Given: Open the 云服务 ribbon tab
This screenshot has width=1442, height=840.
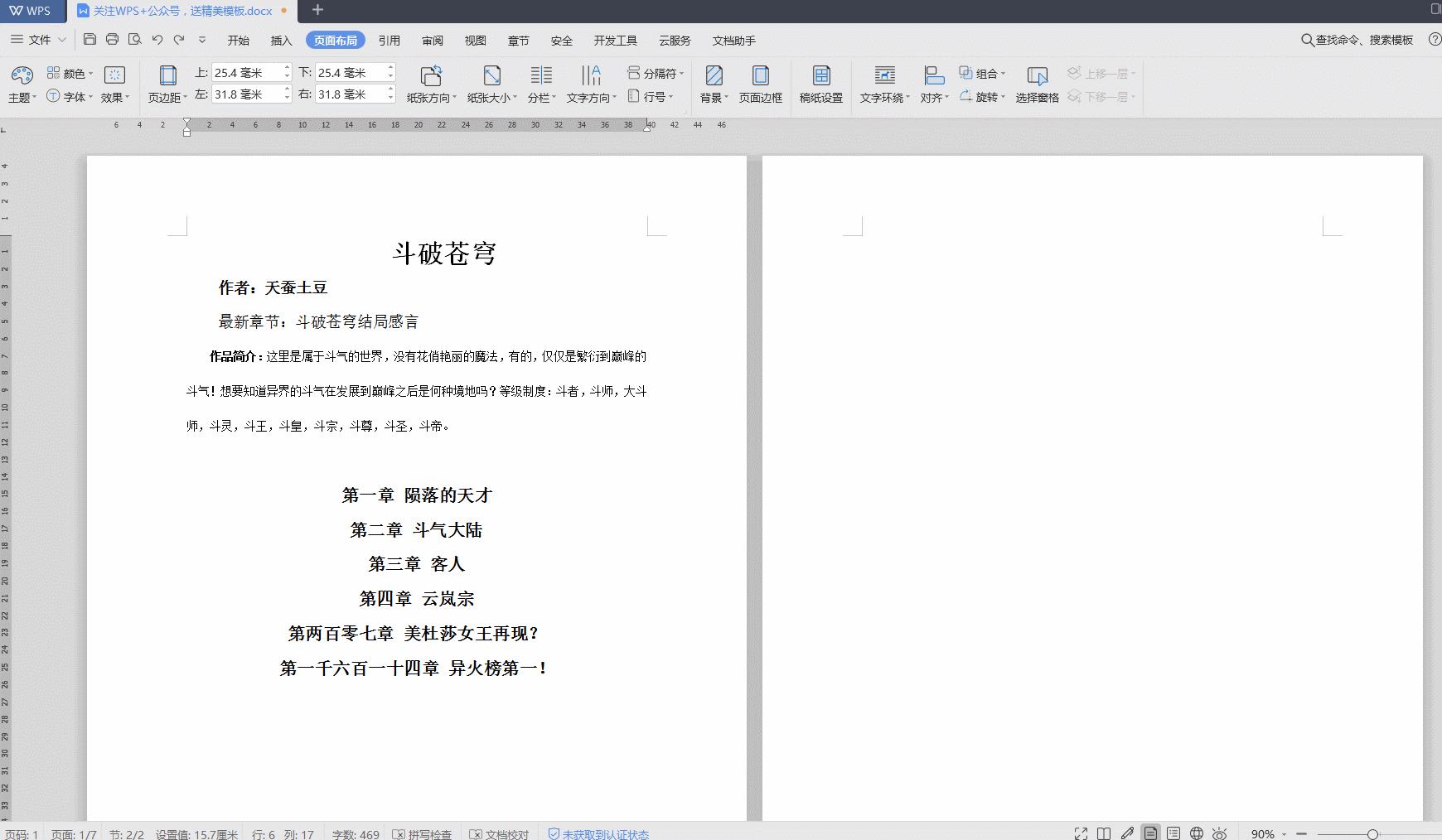Looking at the screenshot, I should 674,40.
